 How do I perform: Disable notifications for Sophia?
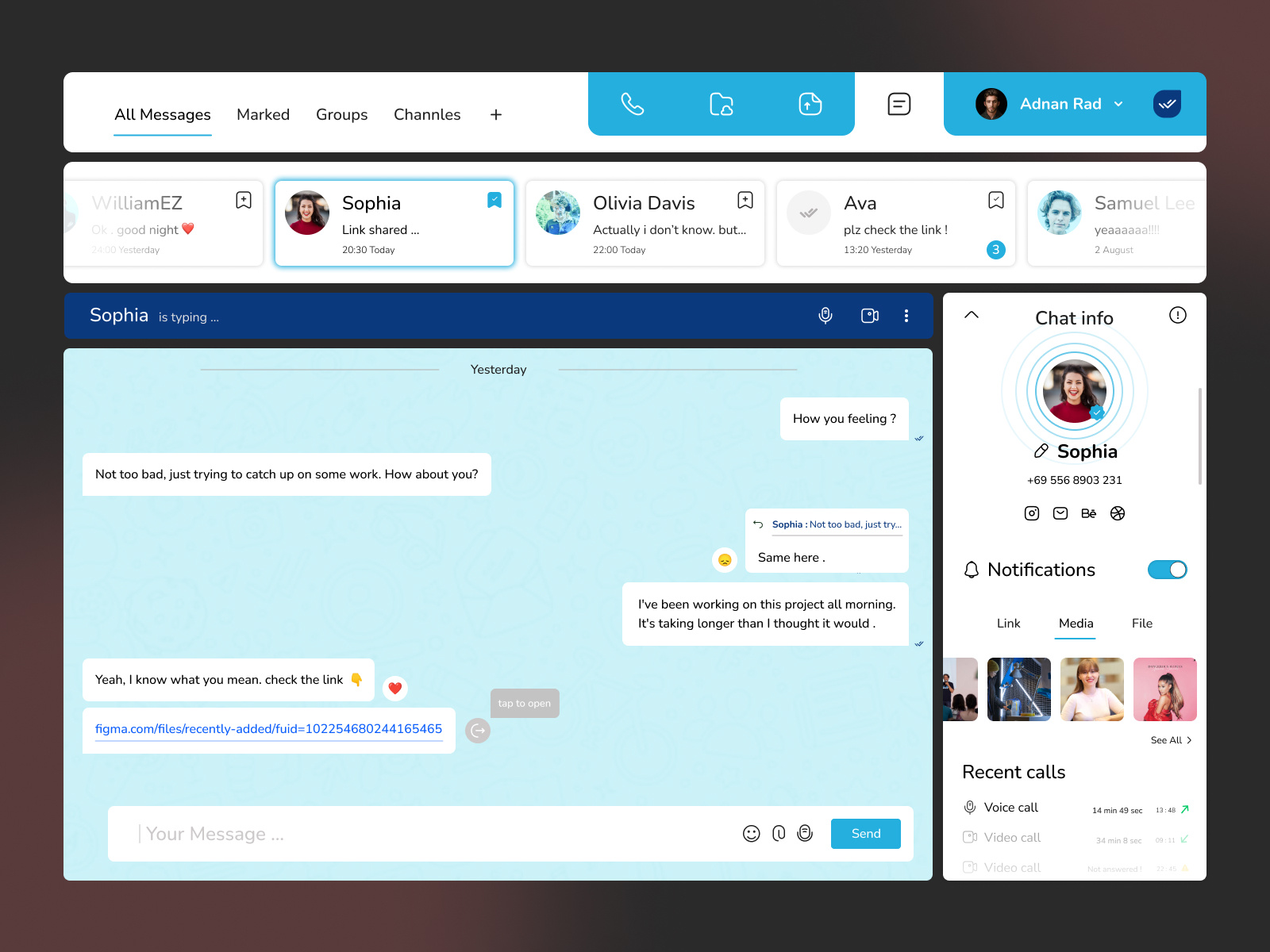pyautogui.click(x=1167, y=570)
